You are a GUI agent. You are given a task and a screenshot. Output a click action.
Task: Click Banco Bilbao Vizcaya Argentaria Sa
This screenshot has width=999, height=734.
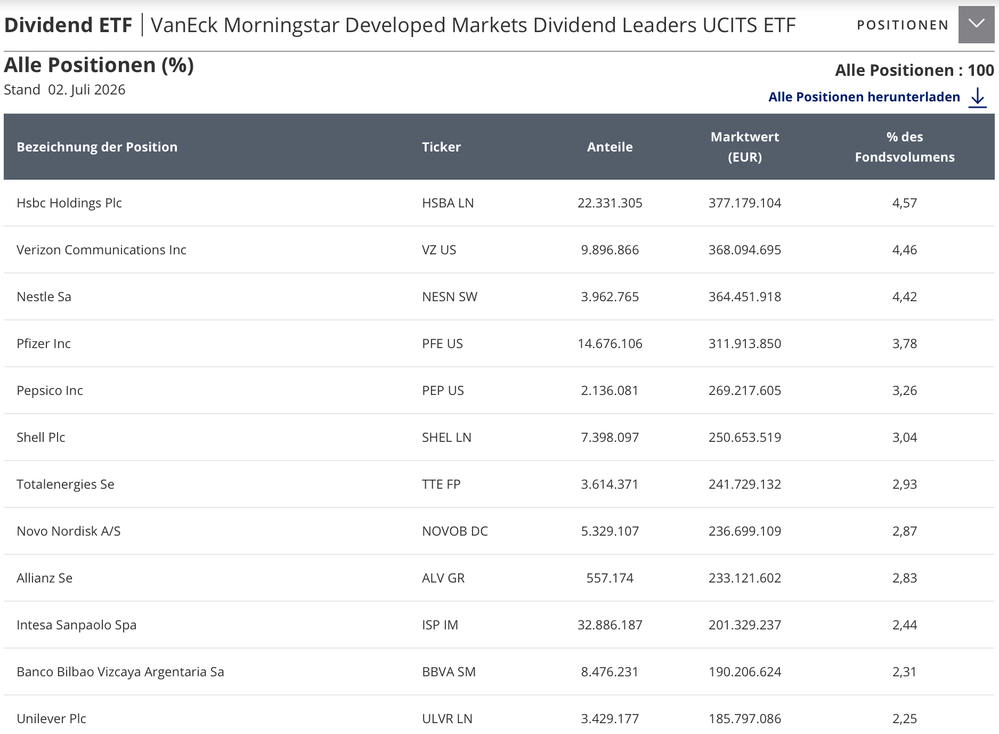click(120, 672)
